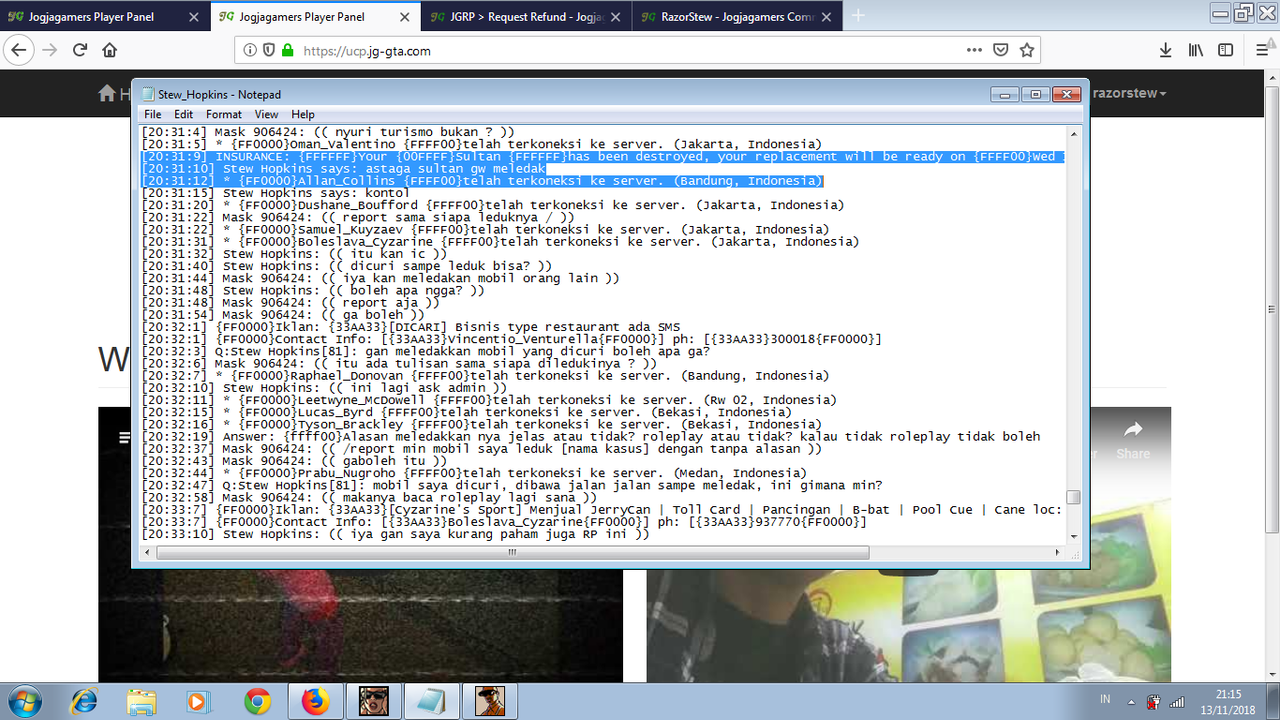Image resolution: width=1280 pixels, height=720 pixels.
Task: View the green padlock connection details
Action: (287, 51)
